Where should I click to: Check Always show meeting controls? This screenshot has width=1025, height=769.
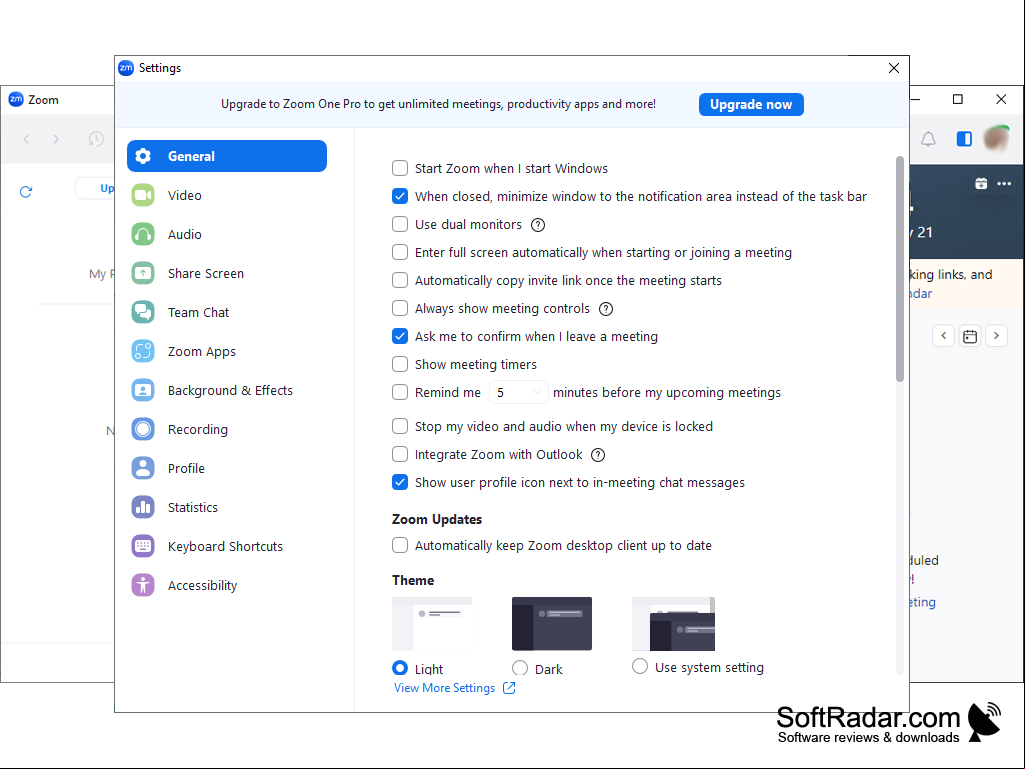click(x=400, y=308)
